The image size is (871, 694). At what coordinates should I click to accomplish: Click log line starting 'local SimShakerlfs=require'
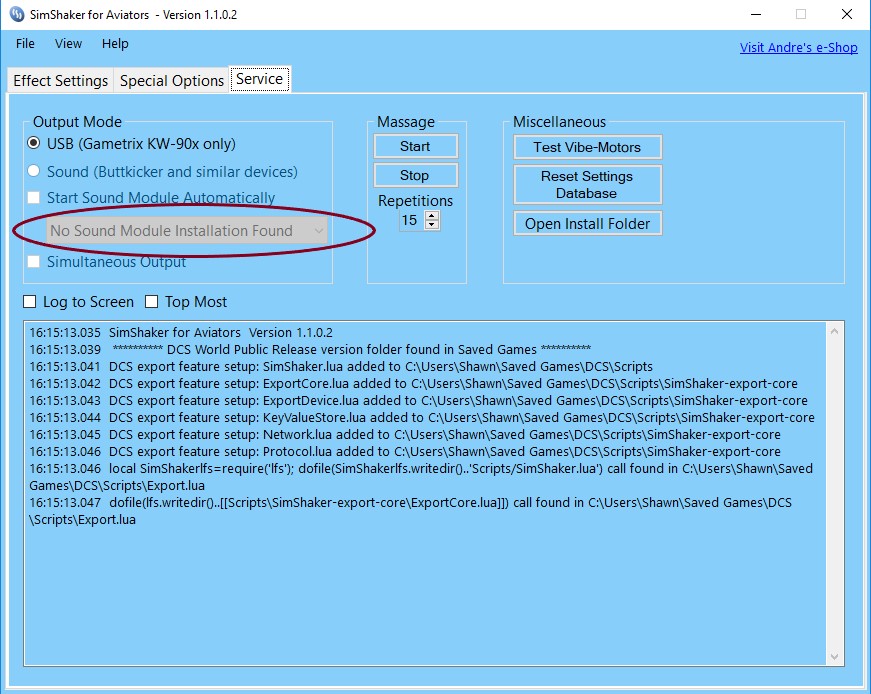[421, 477]
